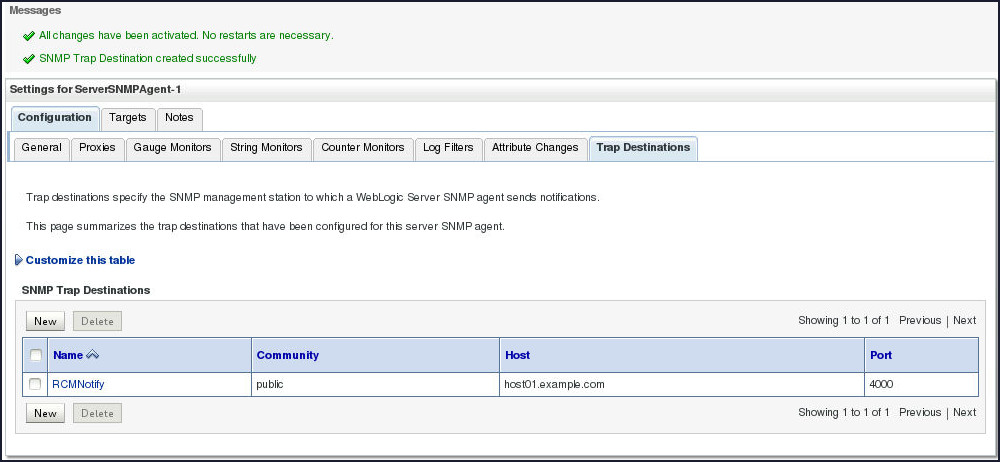1000x462 pixels.
Task: Click the sort arrow icon beside Name
Action: coord(93,355)
